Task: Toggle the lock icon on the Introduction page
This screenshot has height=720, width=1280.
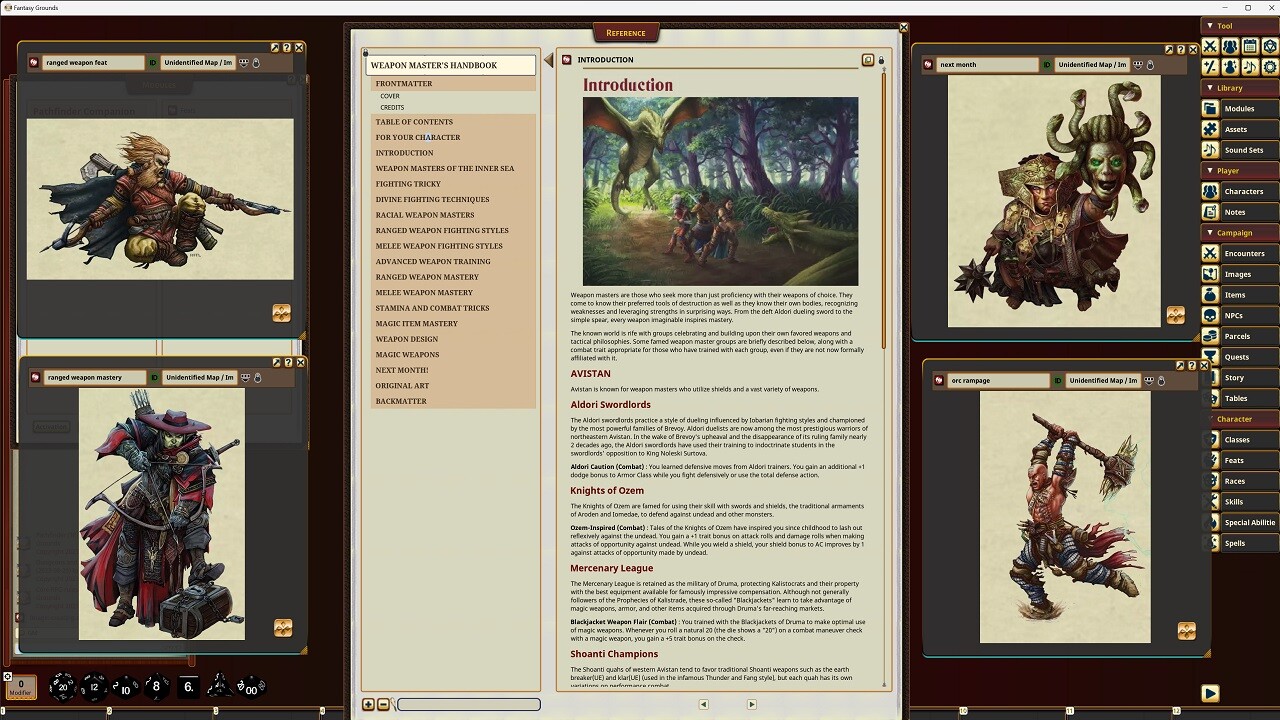Action: click(x=880, y=59)
